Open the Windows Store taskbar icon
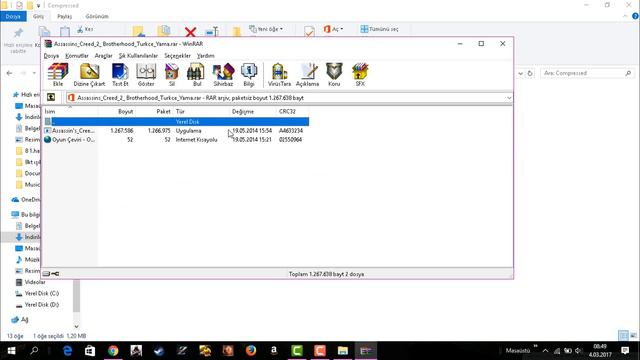The image size is (640, 360). click(x=90, y=351)
